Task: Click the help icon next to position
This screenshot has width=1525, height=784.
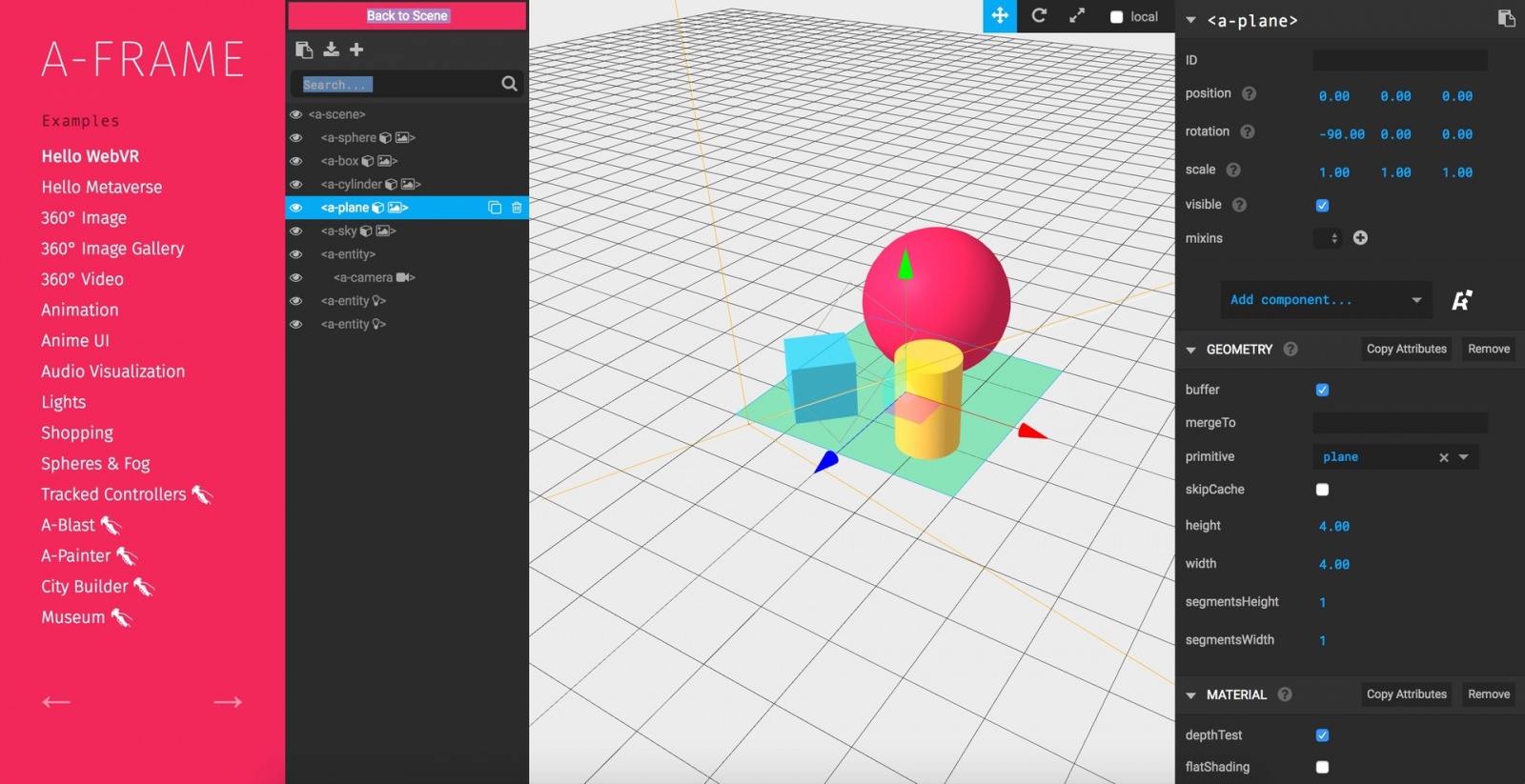Action: coord(1249,93)
